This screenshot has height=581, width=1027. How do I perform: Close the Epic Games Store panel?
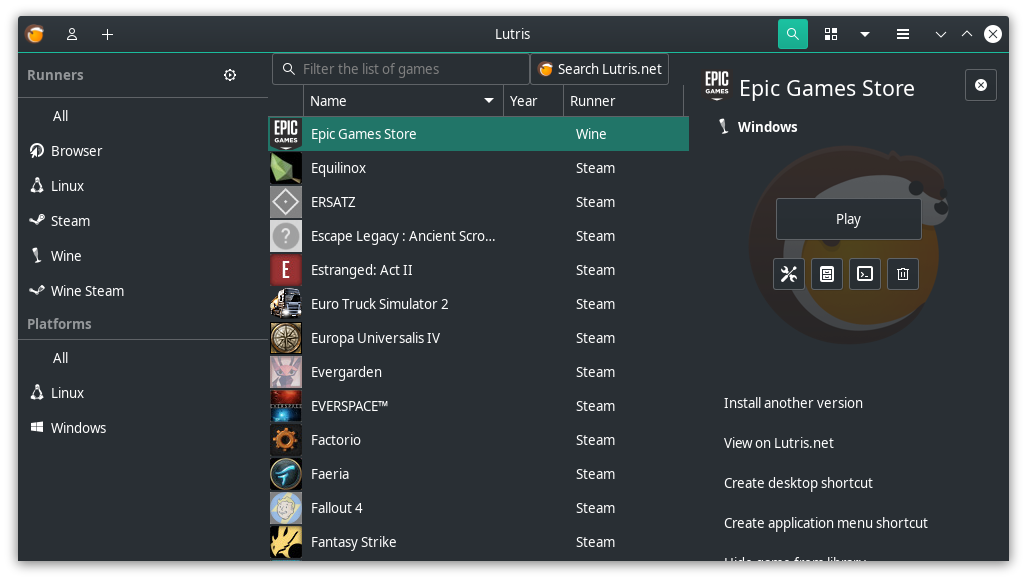(x=980, y=85)
